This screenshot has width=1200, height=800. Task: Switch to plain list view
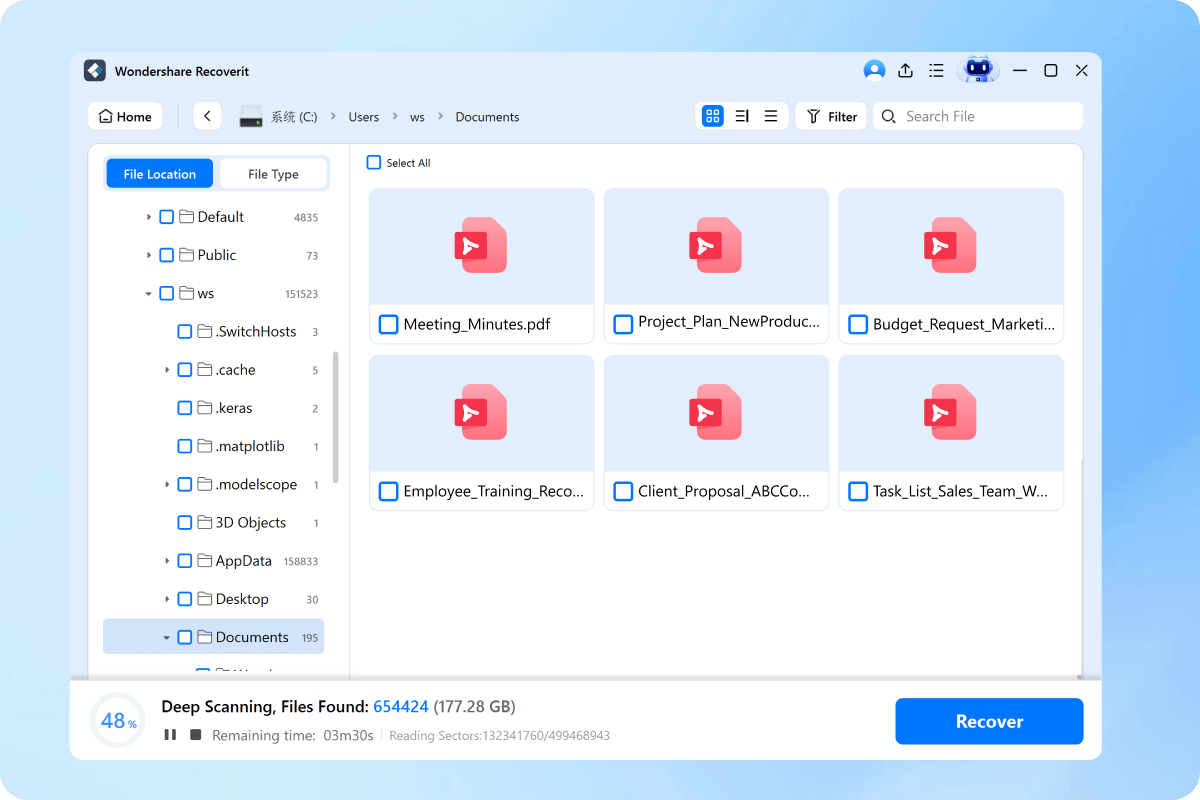click(771, 116)
